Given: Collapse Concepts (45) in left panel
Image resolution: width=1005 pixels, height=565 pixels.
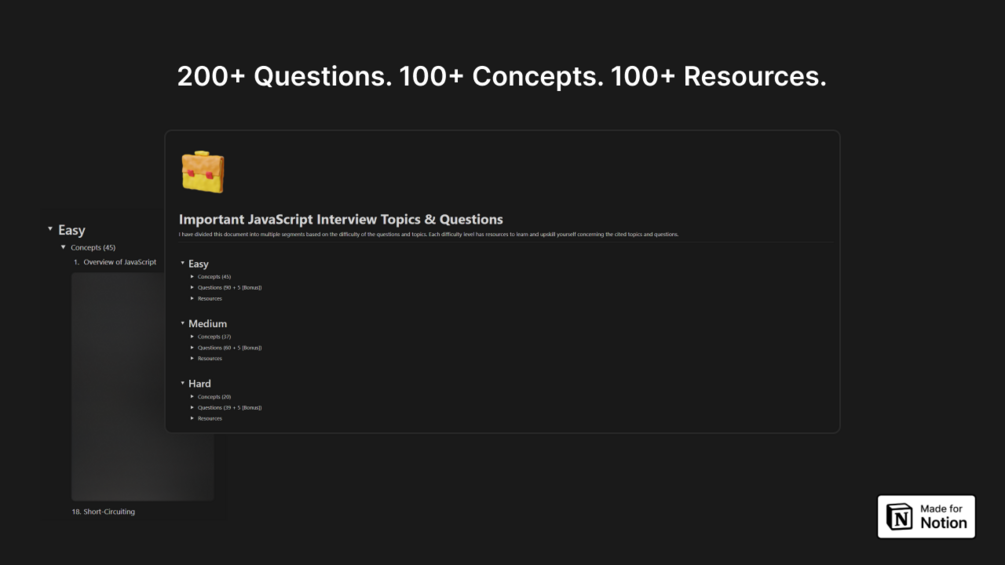Looking at the screenshot, I should click(x=63, y=247).
